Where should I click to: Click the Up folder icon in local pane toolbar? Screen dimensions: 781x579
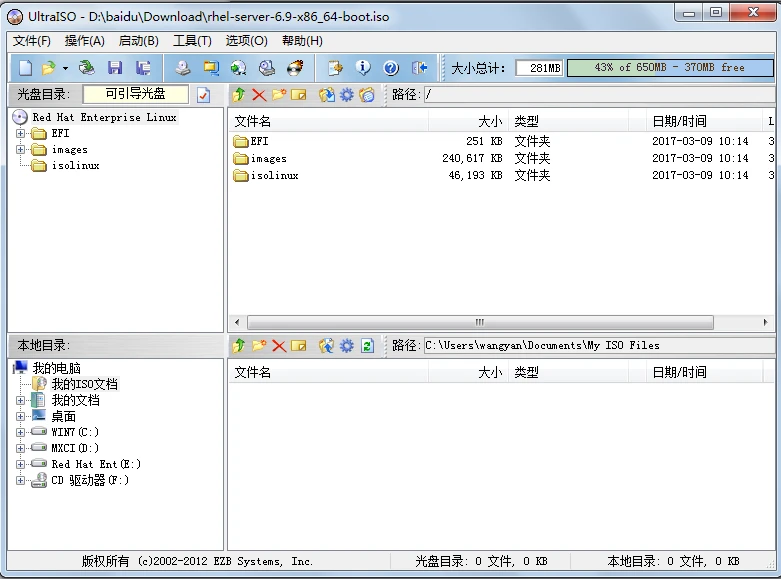[239, 345]
